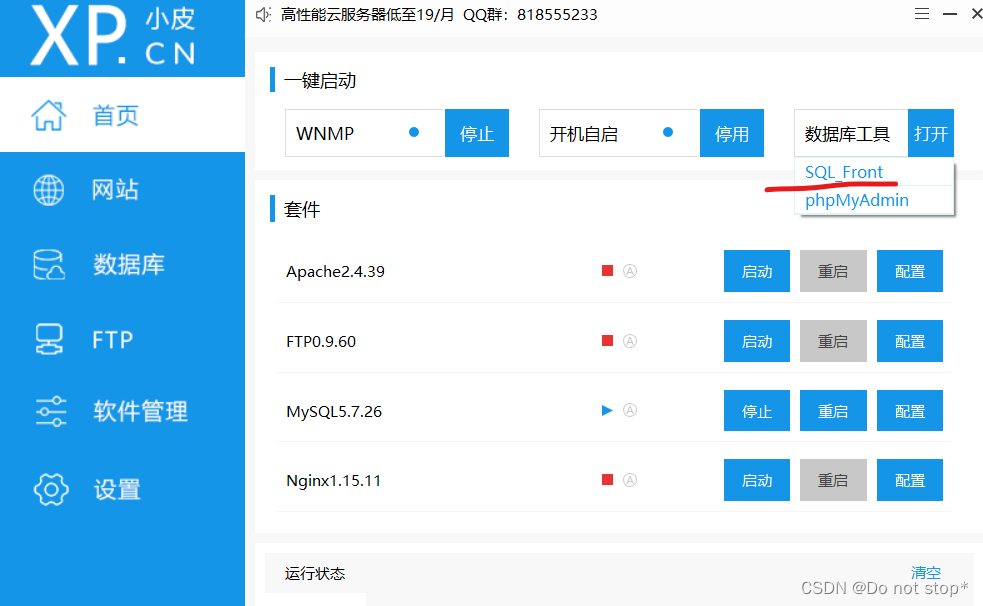Image resolution: width=983 pixels, height=606 pixels.
Task: Open the FTP sidebar section
Action: click(x=122, y=339)
